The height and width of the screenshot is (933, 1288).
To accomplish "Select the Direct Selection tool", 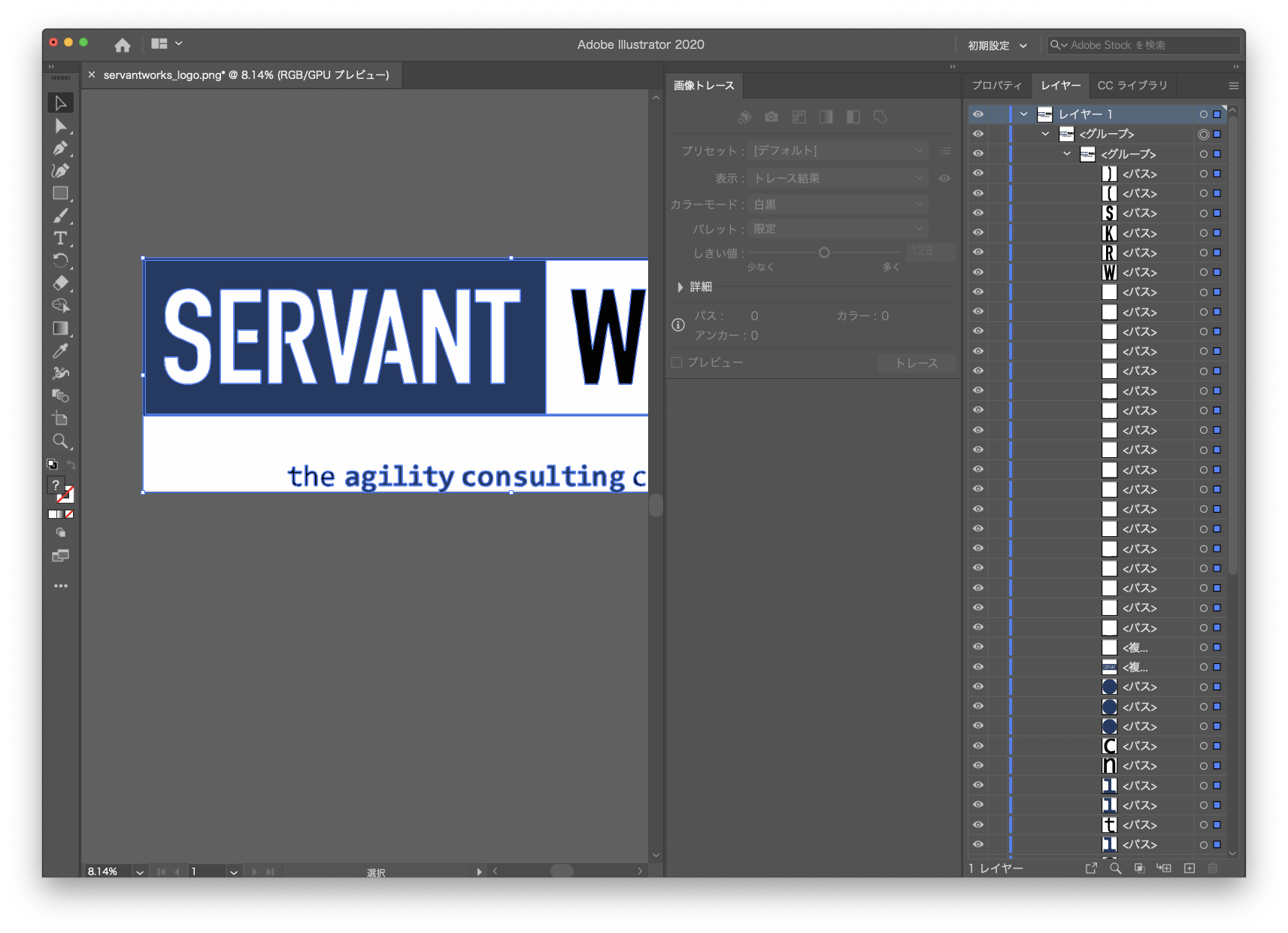I will tap(61, 126).
